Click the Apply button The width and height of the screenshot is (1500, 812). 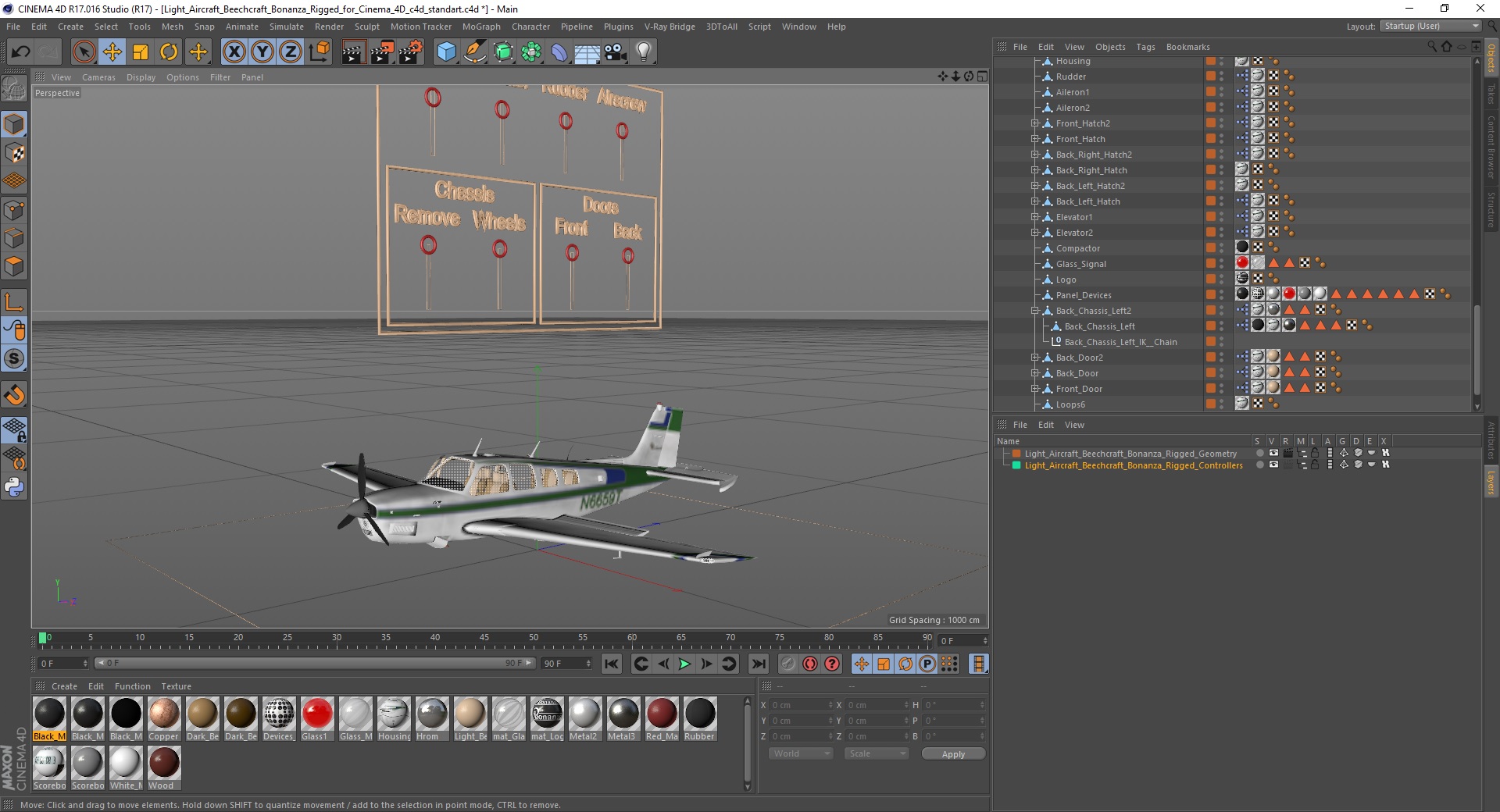pyautogui.click(x=953, y=753)
